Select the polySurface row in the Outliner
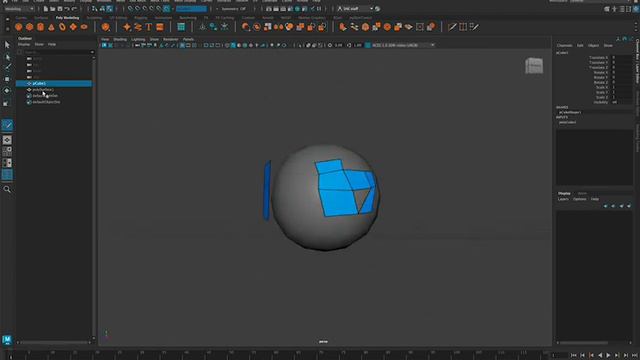This screenshot has width=640, height=360. [54, 89]
